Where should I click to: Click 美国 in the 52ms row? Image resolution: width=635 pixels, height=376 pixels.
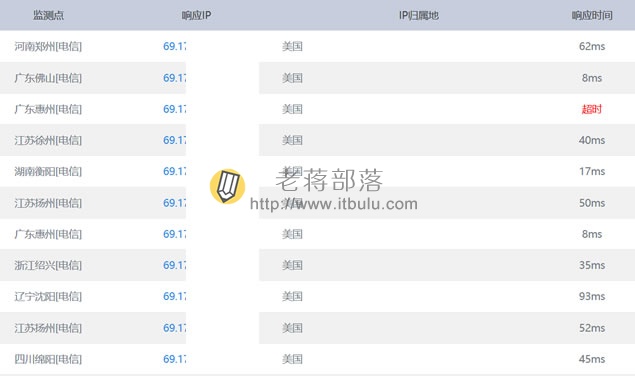tap(292, 328)
